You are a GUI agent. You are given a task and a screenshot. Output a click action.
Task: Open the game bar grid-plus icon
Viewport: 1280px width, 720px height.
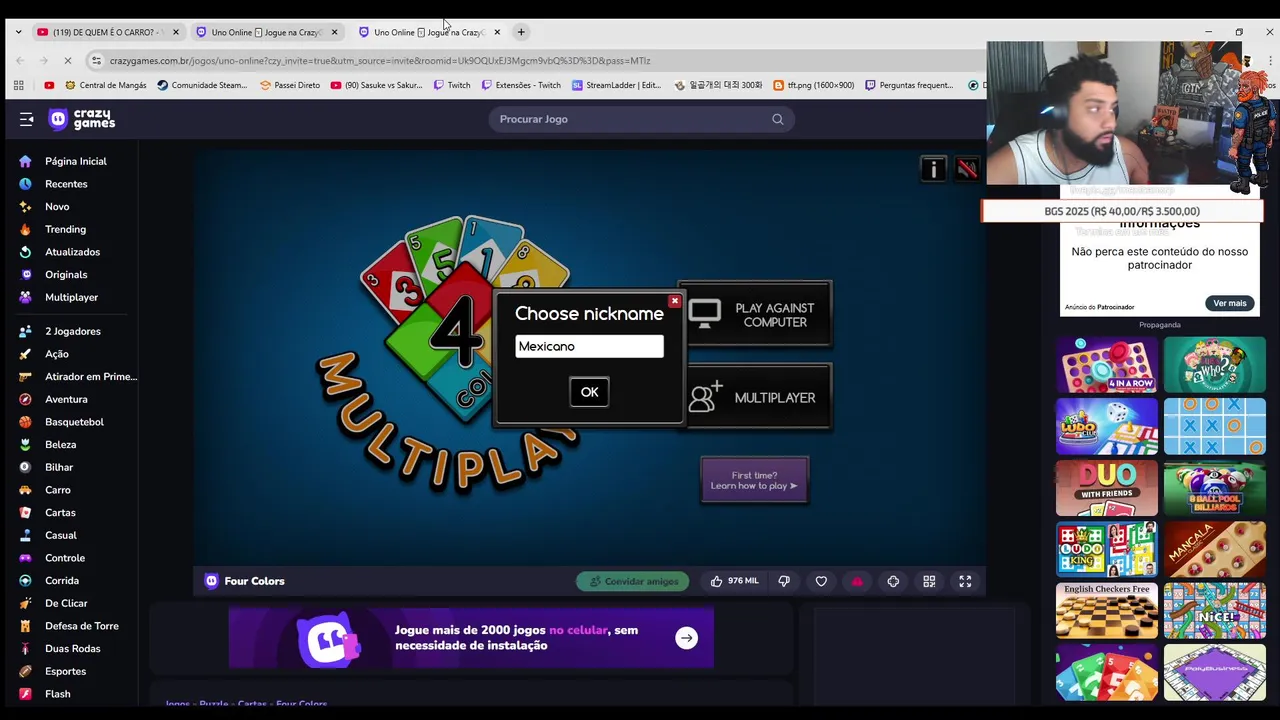pyautogui.click(x=929, y=581)
